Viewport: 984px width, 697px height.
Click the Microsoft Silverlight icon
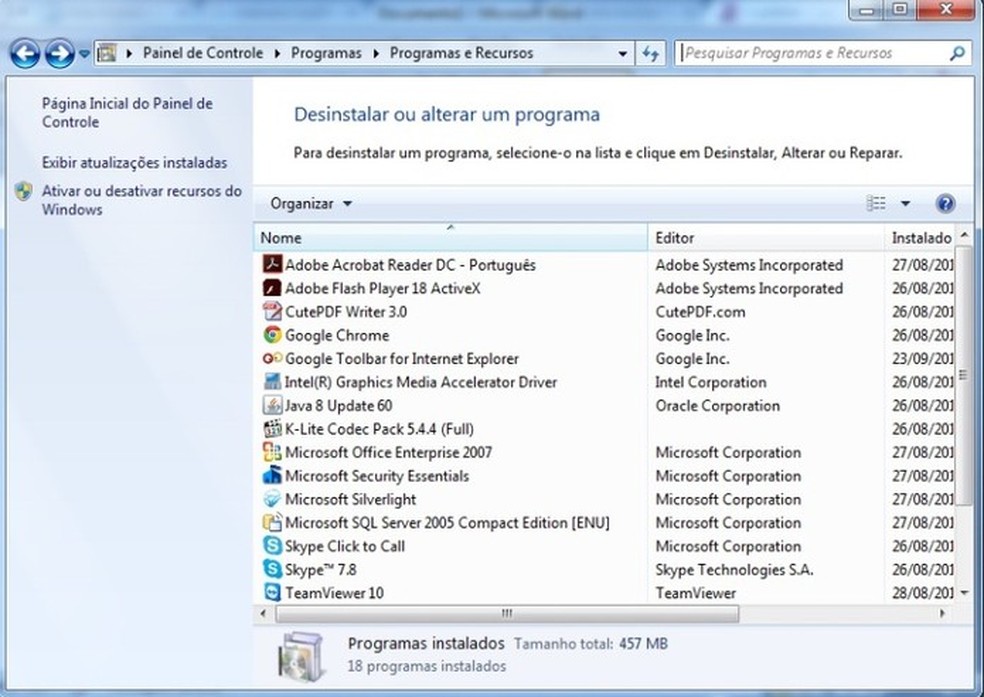(272, 499)
